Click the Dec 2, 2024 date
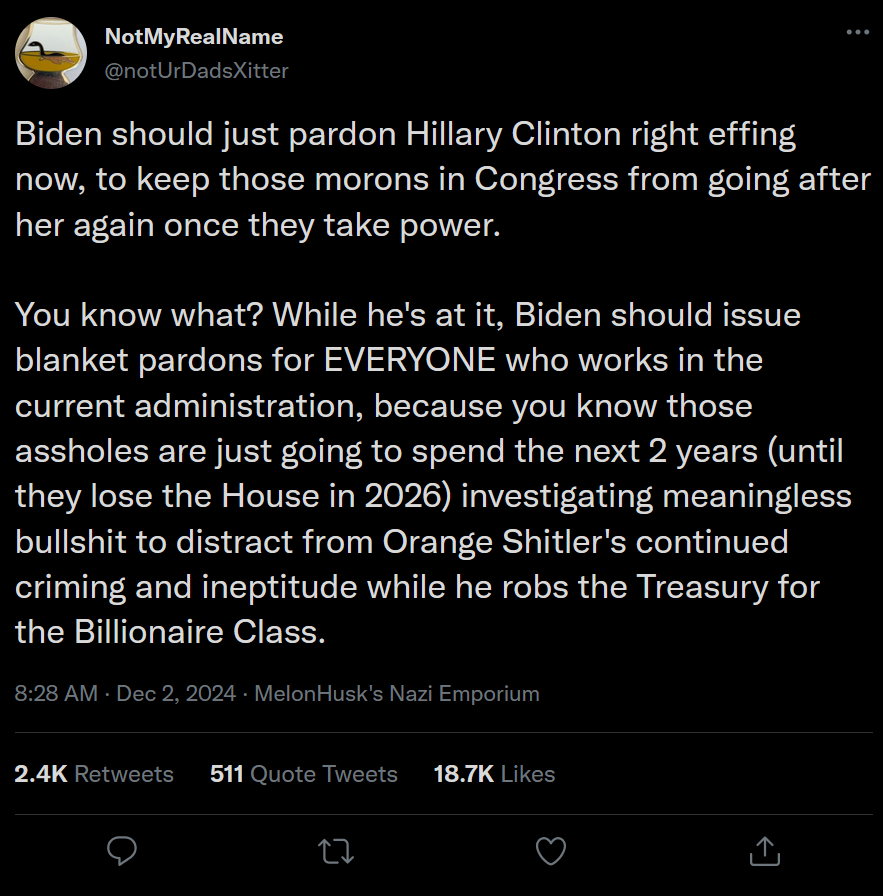 coord(176,693)
